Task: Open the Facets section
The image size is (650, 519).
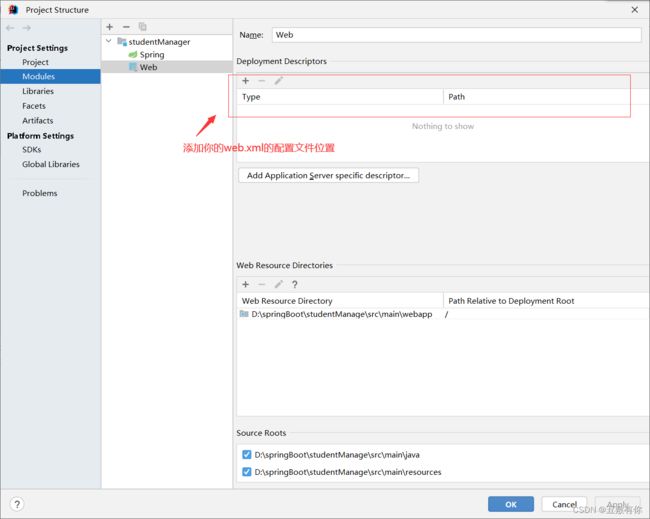Action: coord(34,106)
